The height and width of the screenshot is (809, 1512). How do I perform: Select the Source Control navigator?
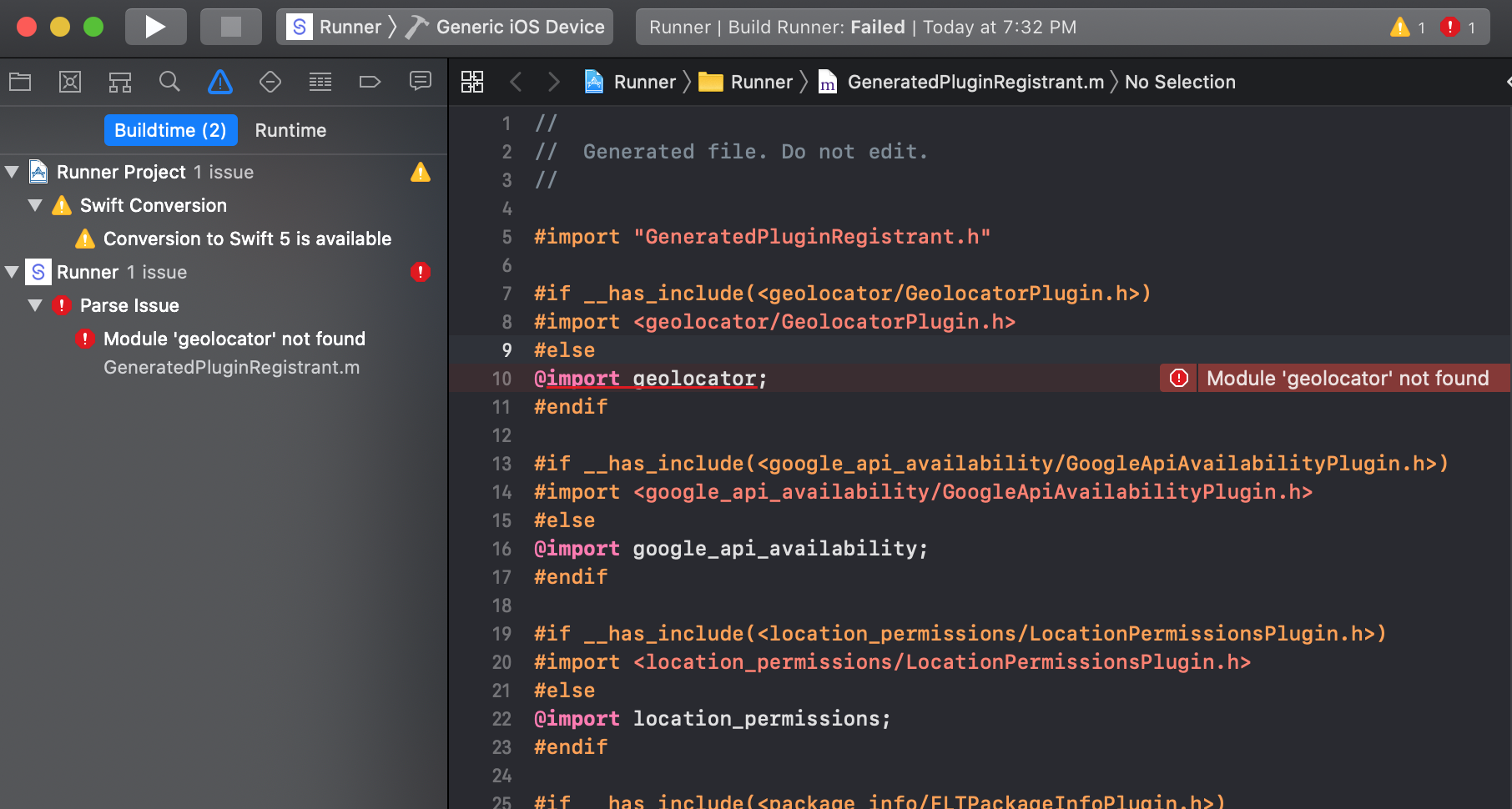70,81
